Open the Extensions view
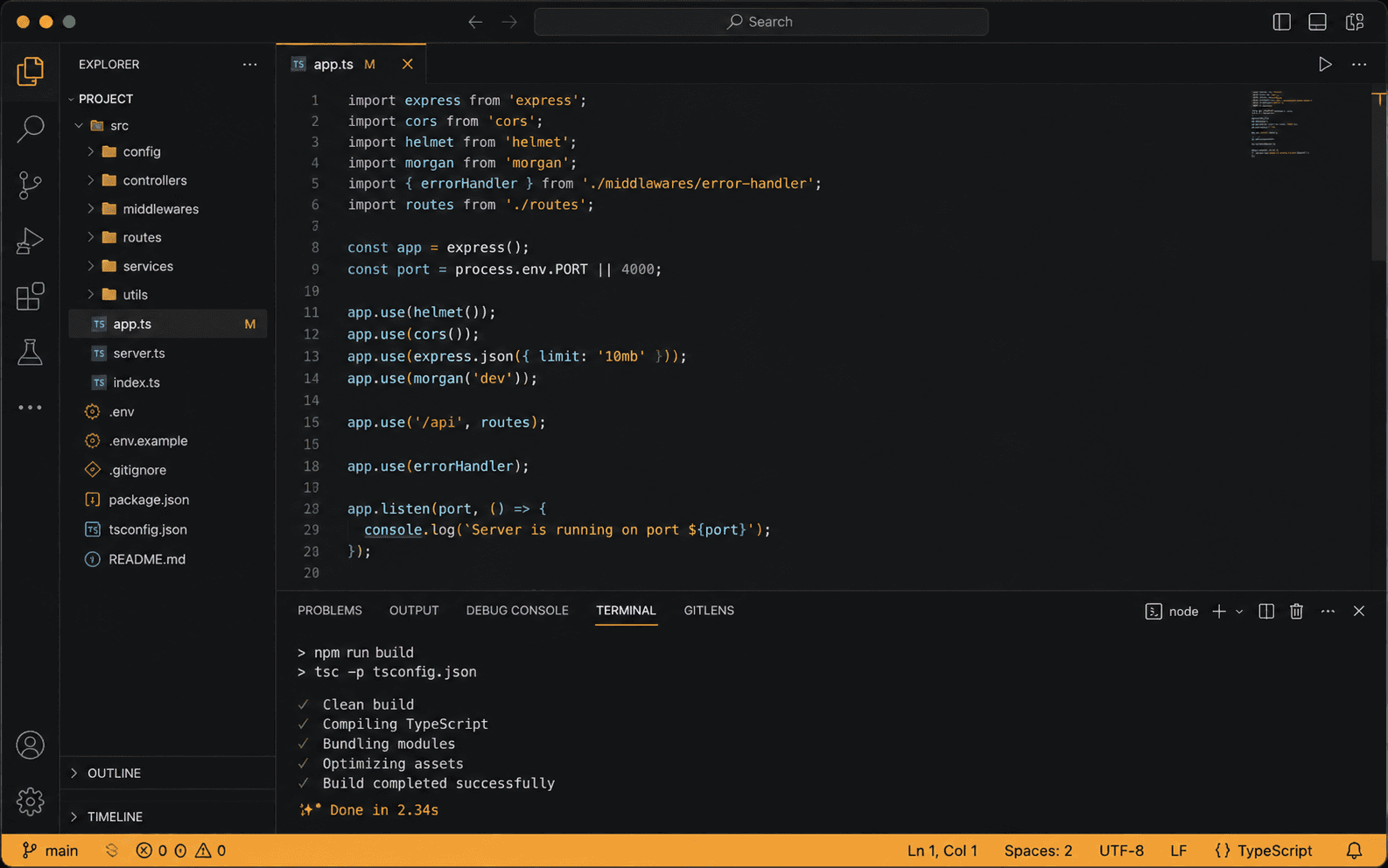Screen dimensions: 1388x868 click(x=30, y=297)
